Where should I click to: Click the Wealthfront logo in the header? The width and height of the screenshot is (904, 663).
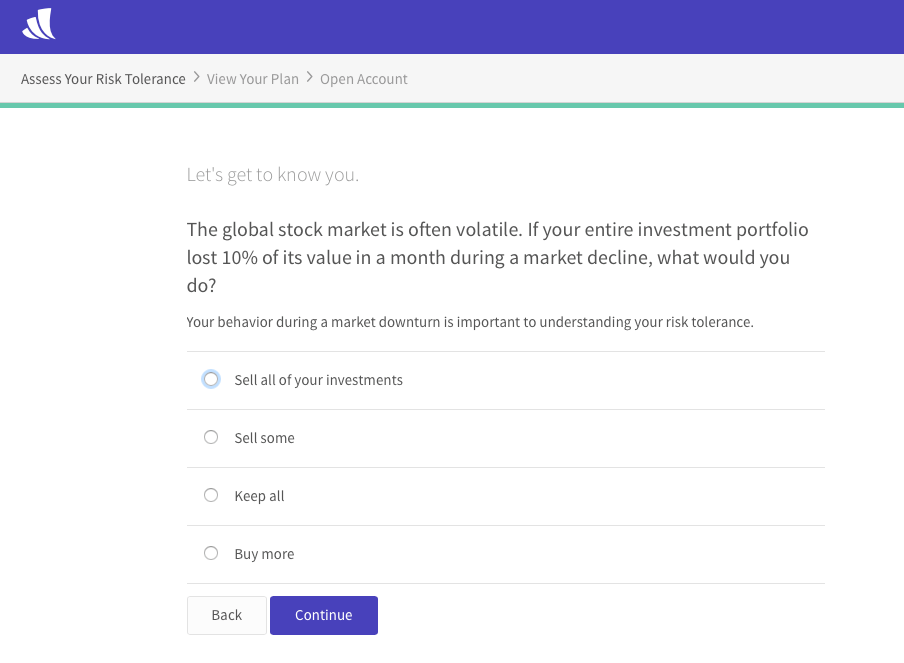pyautogui.click(x=39, y=25)
